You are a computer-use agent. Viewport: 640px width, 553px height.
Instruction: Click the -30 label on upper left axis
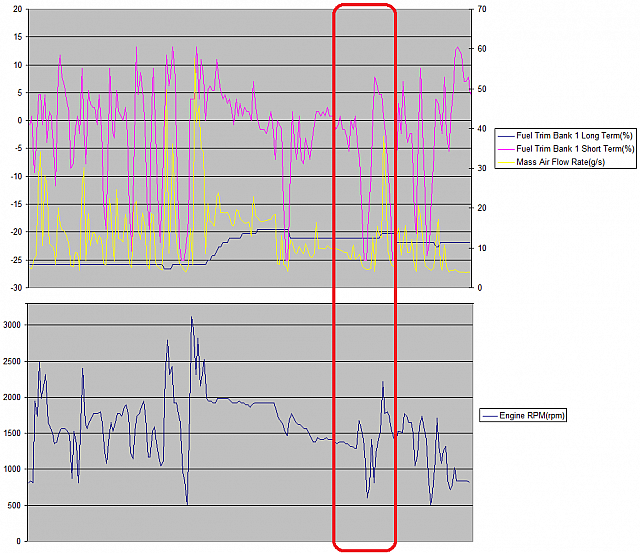15,287
